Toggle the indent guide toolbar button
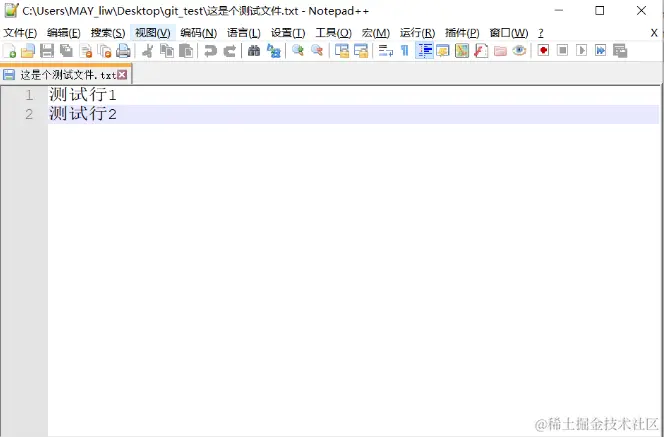The height and width of the screenshot is (437, 664). 424,51
